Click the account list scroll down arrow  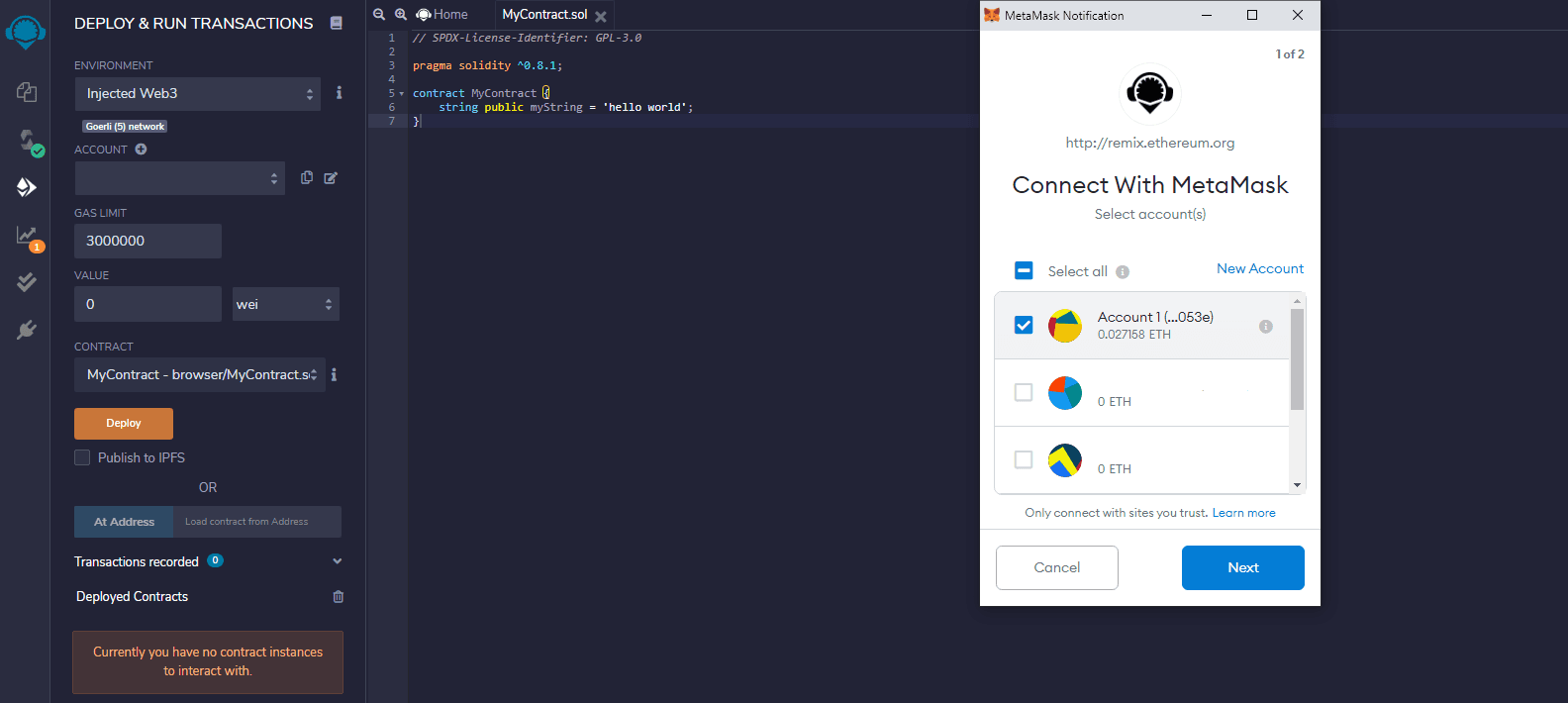(1297, 485)
